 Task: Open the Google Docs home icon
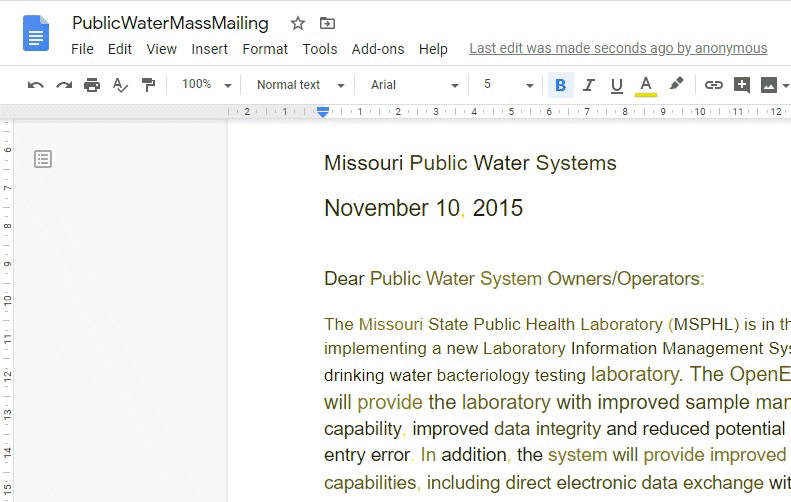point(36,33)
